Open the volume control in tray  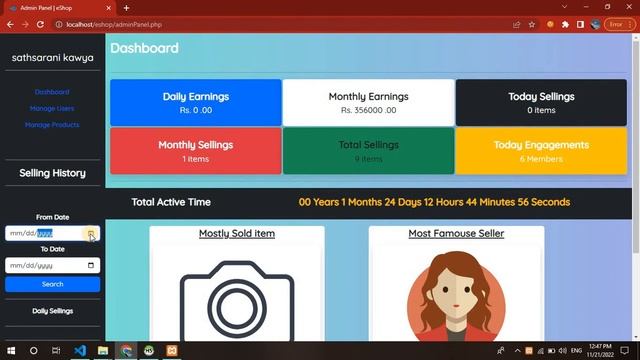click(562, 351)
